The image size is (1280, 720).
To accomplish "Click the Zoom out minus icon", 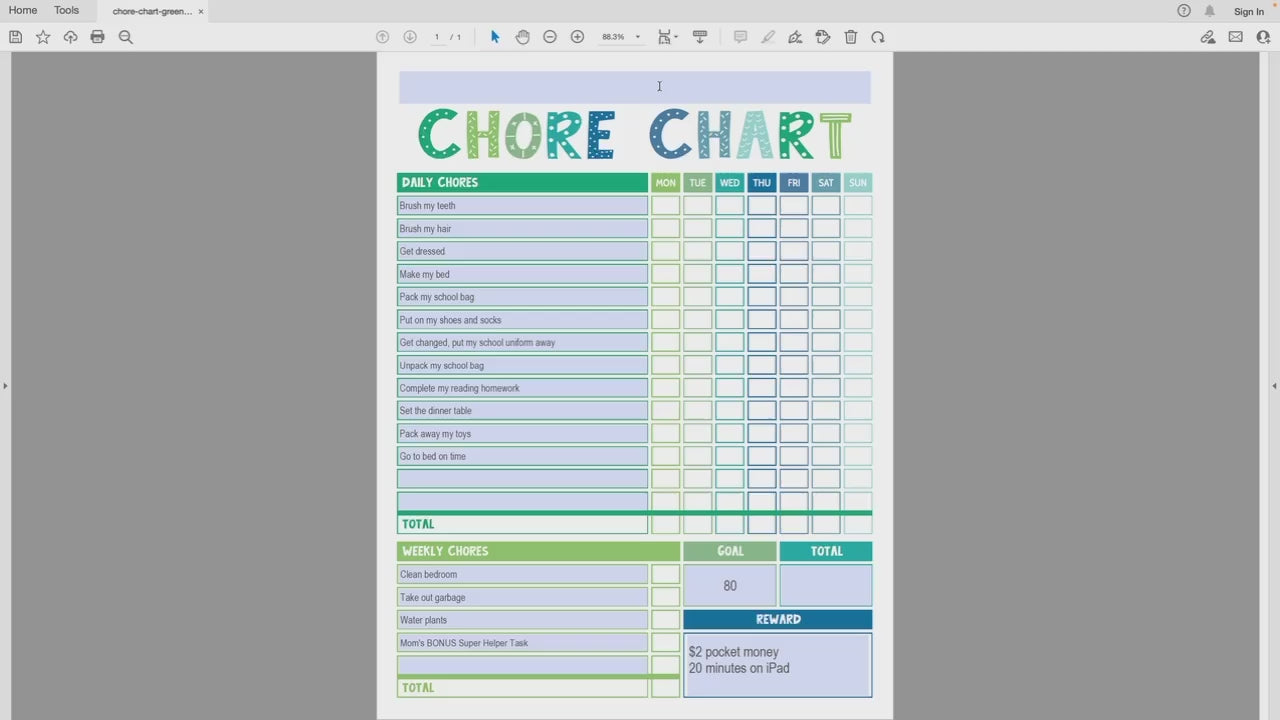I will point(549,37).
